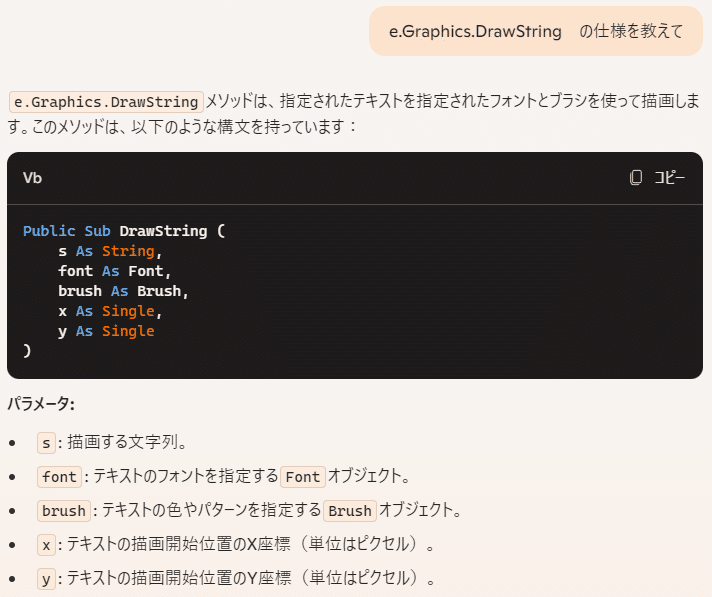Click the 'Brush' object inline code
712x597 pixels.
(350, 511)
